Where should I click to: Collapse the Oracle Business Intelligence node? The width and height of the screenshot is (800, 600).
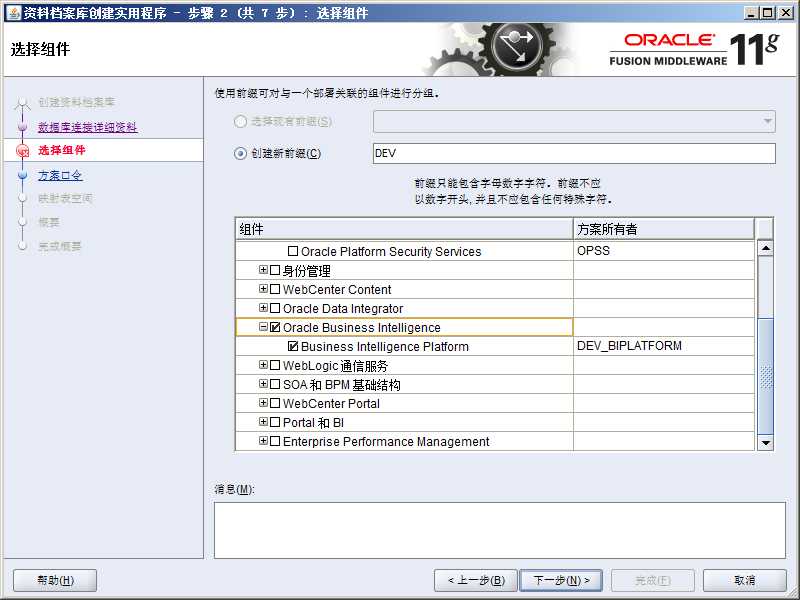pyautogui.click(x=263, y=327)
